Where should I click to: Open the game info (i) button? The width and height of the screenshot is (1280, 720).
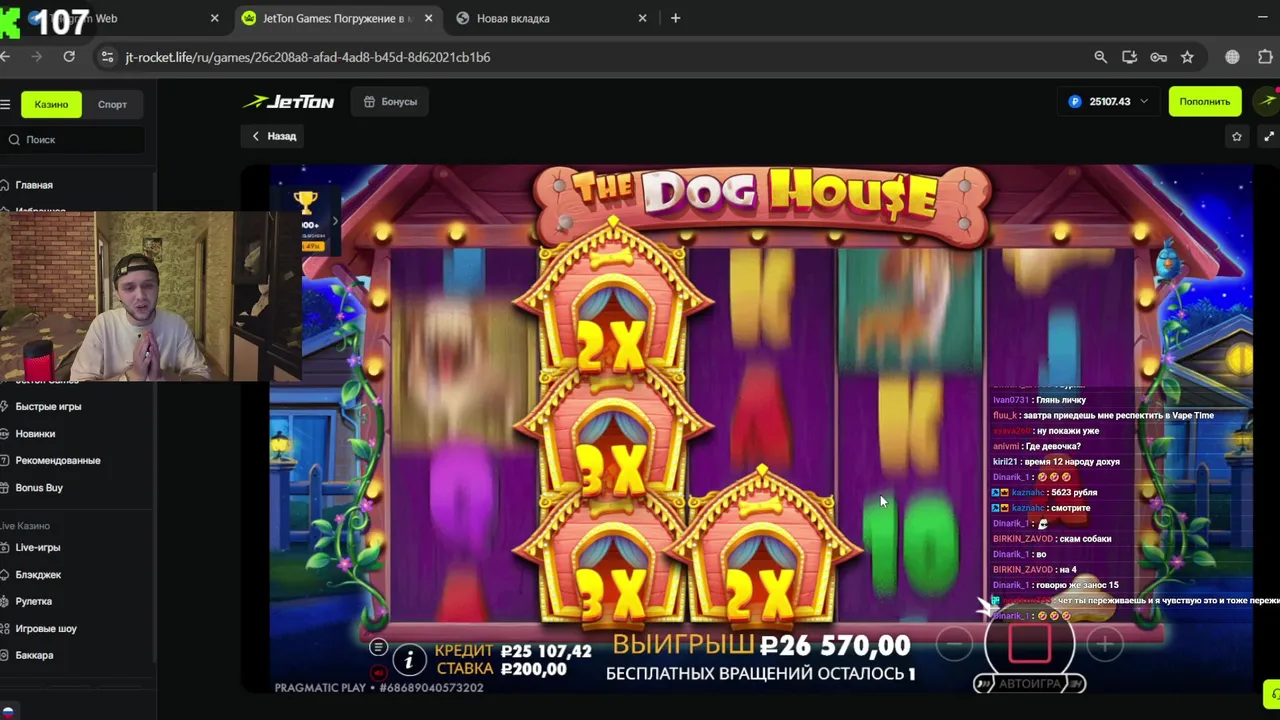(408, 659)
